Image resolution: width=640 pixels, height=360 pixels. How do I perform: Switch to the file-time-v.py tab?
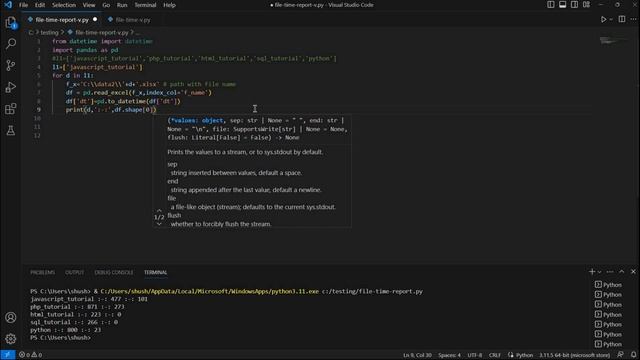(133, 20)
